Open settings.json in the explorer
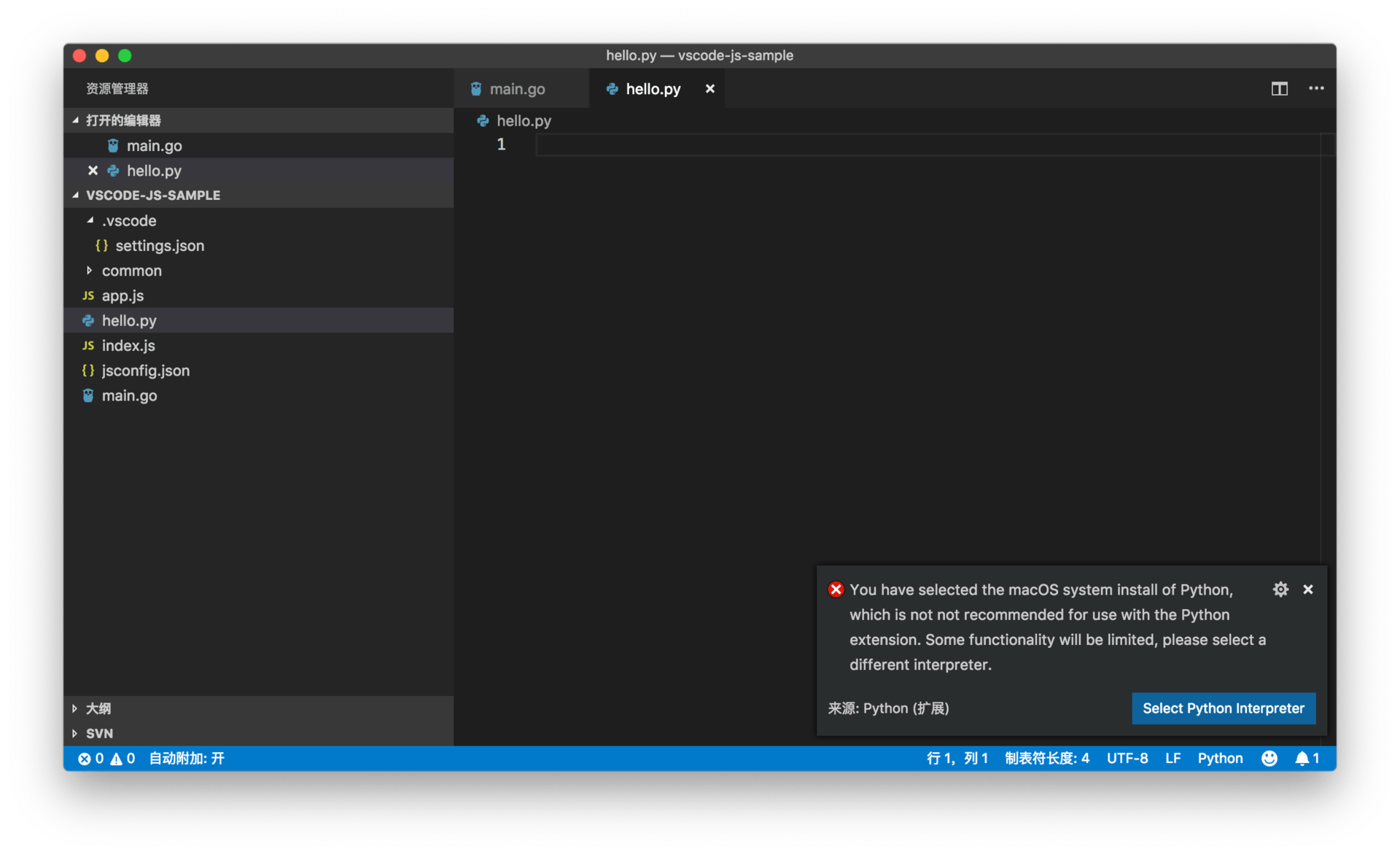Image resolution: width=1400 pixels, height=855 pixels. (x=159, y=246)
